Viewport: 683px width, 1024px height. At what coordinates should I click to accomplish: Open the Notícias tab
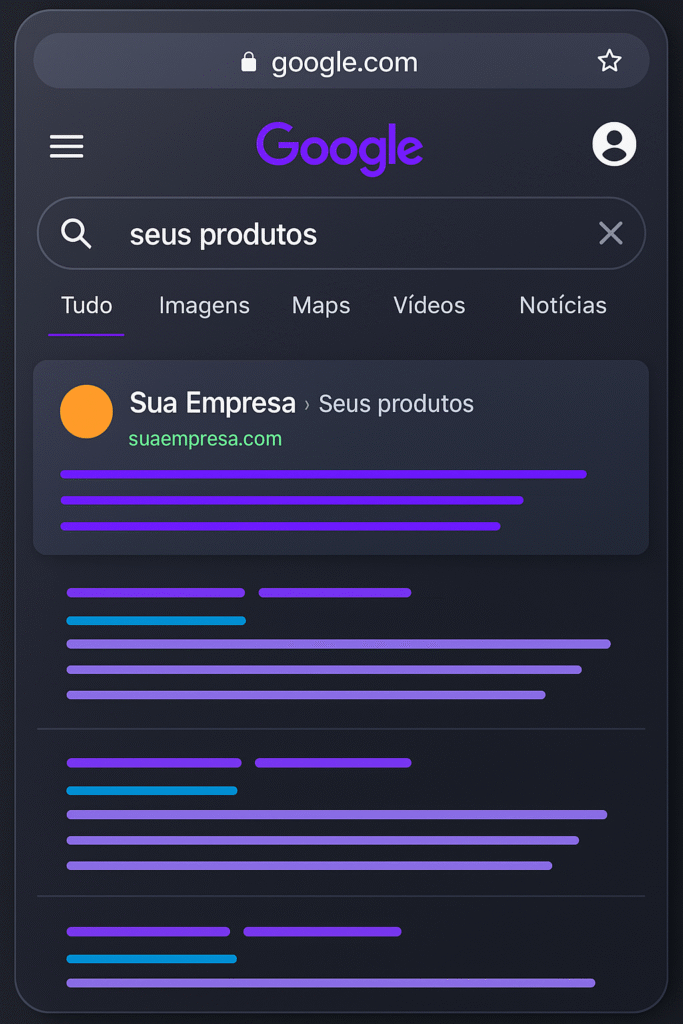pyautogui.click(x=563, y=305)
